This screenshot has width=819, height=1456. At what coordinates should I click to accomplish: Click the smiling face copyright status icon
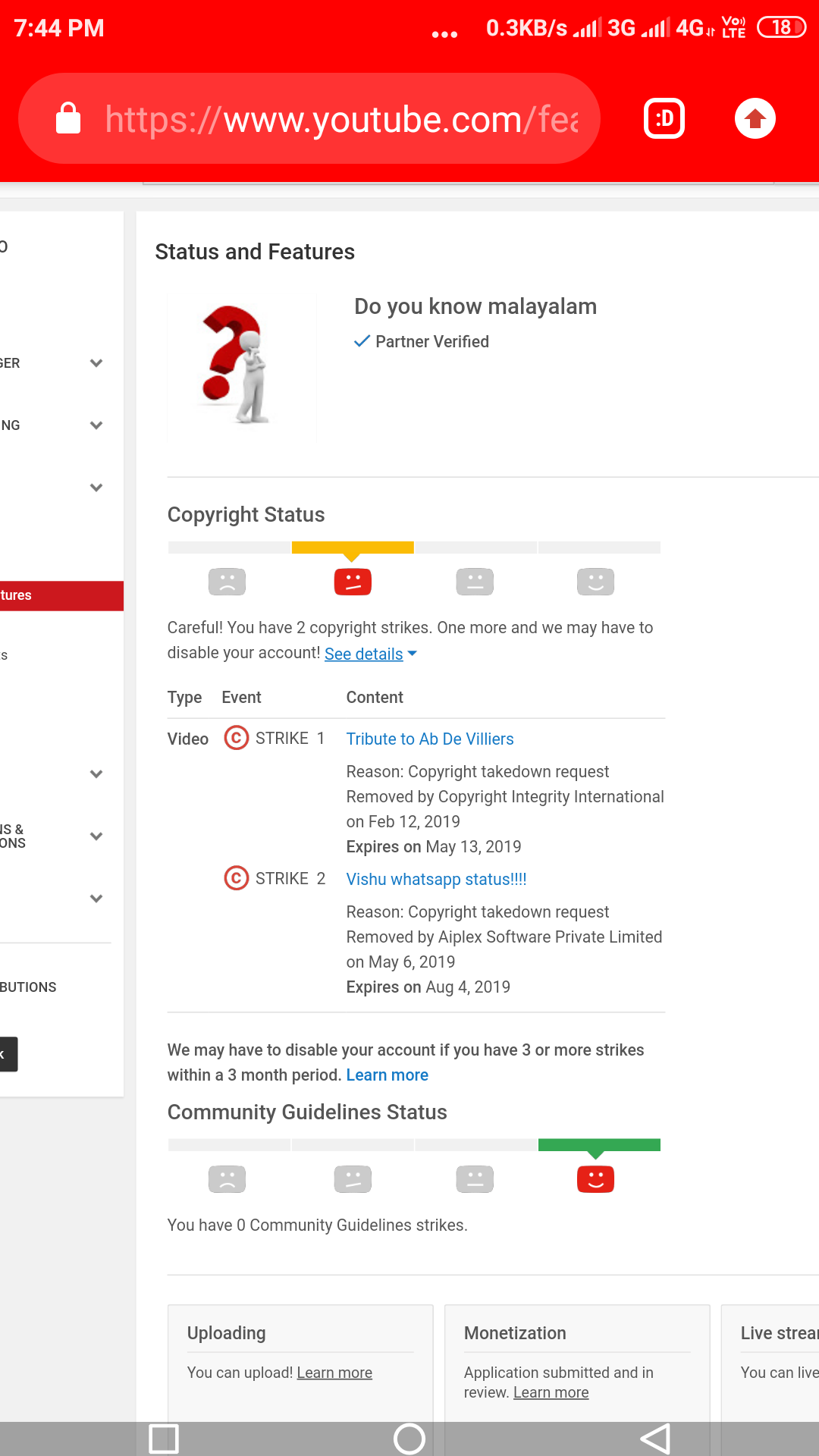(596, 582)
